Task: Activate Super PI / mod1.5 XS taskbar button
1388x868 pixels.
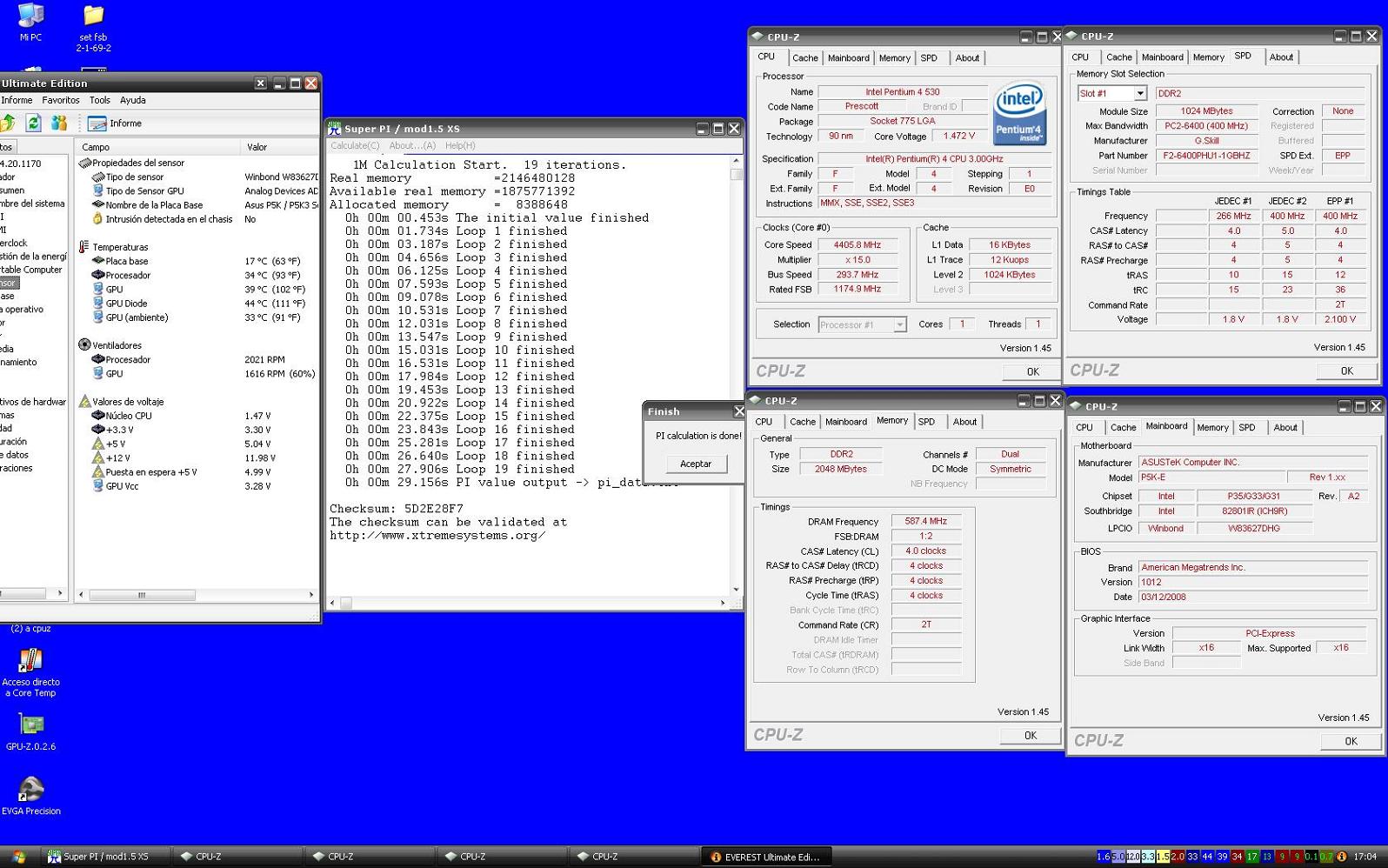Action: [106, 857]
